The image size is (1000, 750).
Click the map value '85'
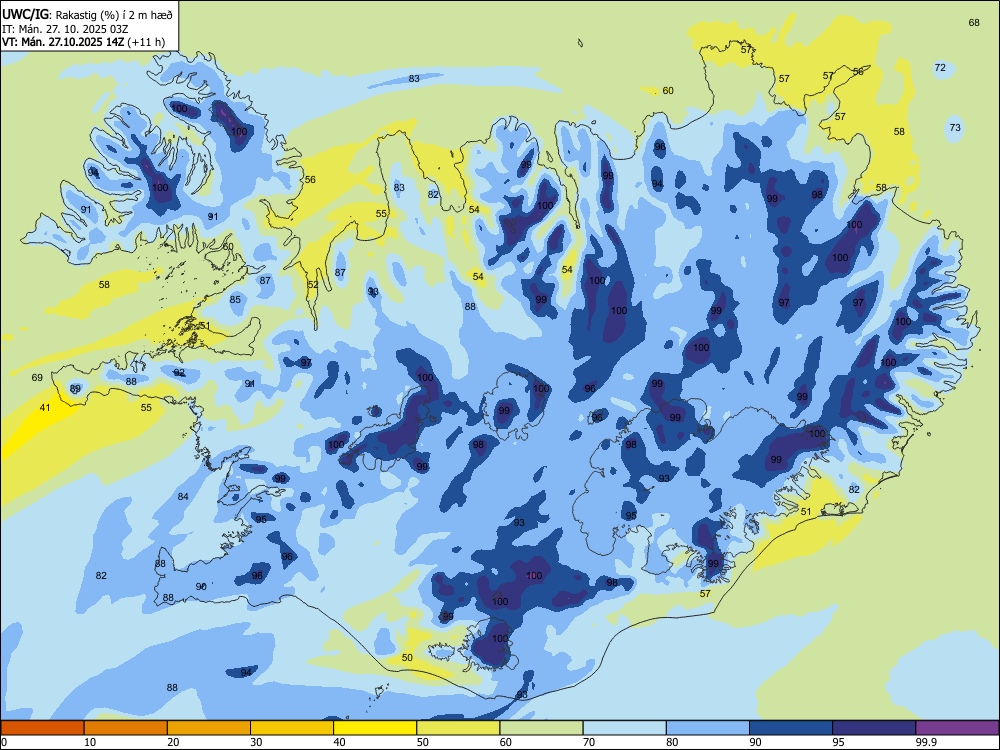(235, 300)
